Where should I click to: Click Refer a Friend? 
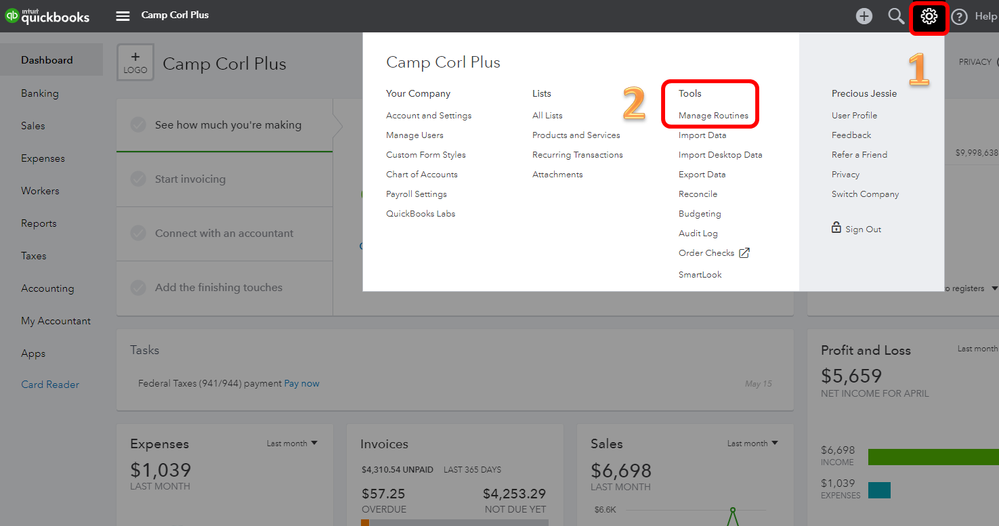[x=859, y=155]
